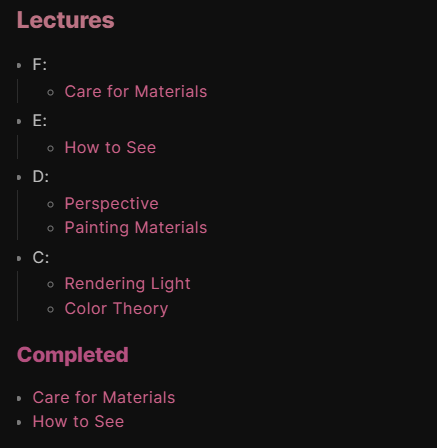This screenshot has height=448, width=437.
Task: Click the Lectures heading
Action: 66,20
